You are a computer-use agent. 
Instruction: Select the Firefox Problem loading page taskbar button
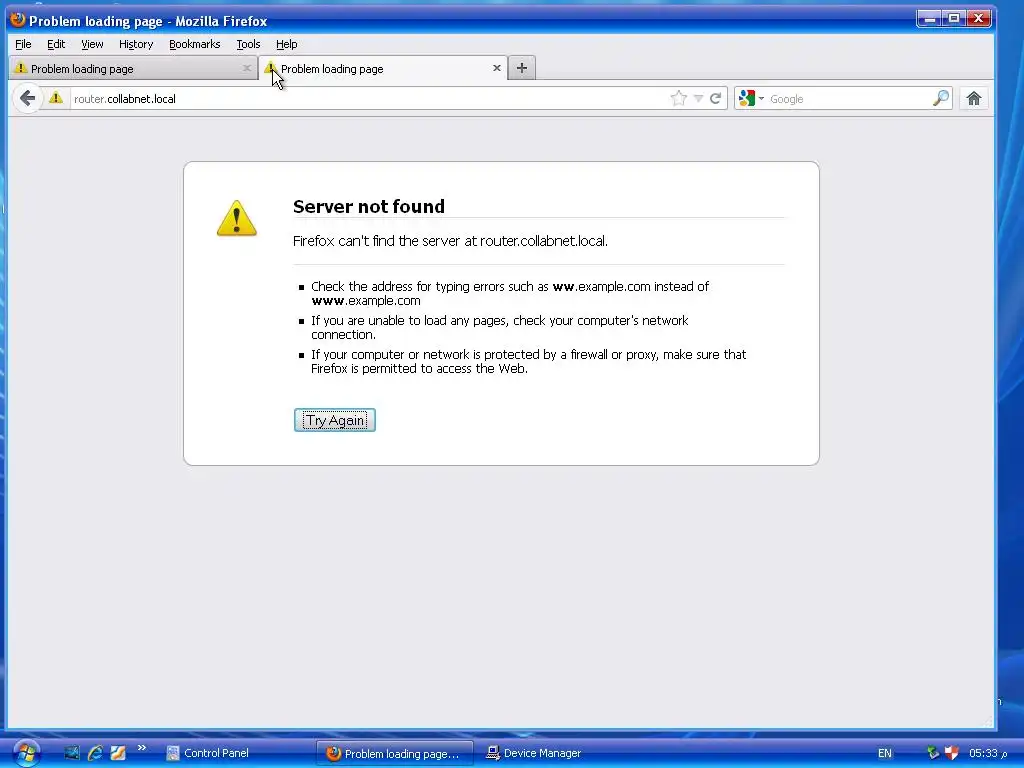click(x=394, y=753)
